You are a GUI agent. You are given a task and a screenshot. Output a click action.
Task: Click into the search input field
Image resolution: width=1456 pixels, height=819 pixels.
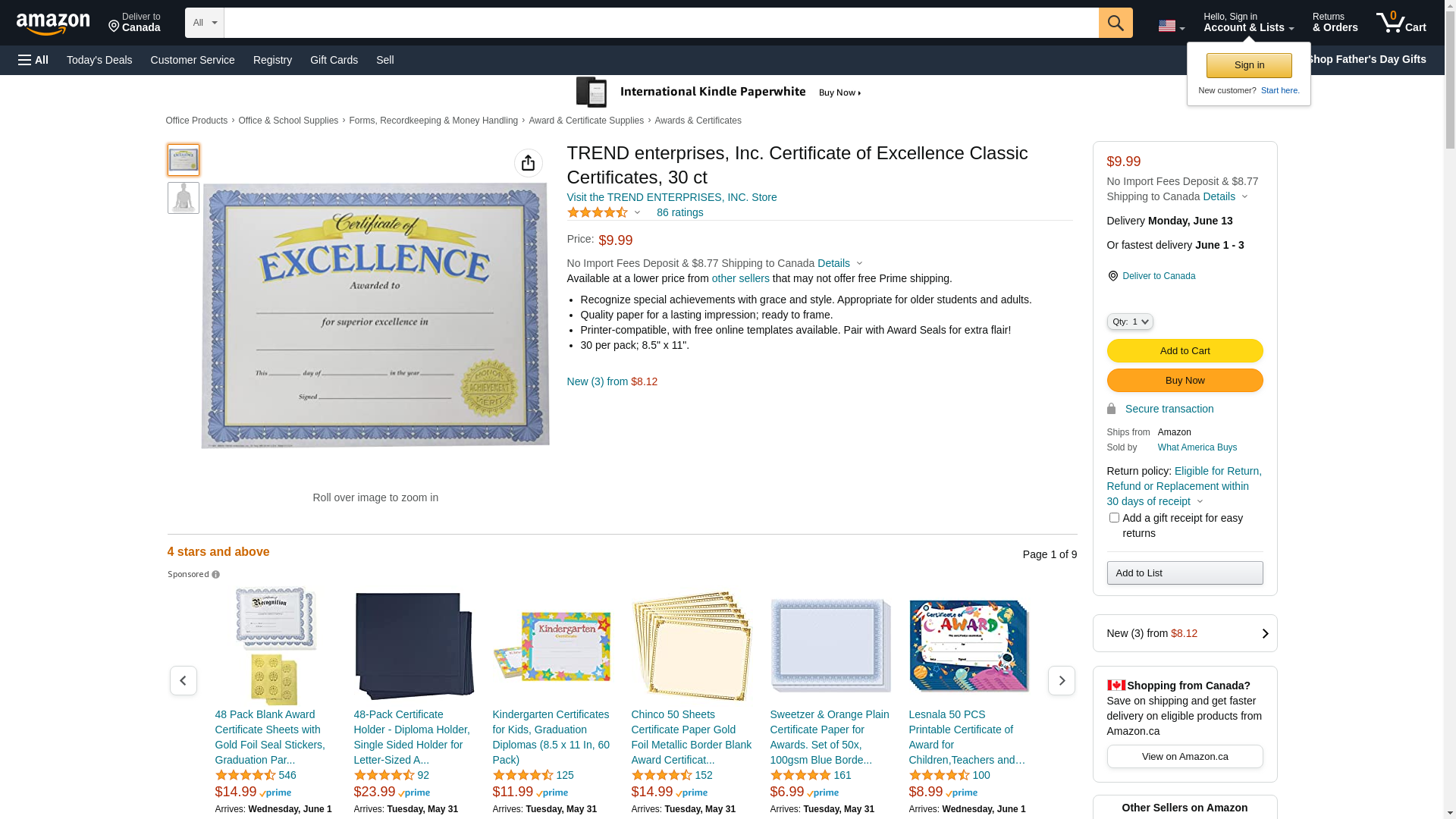click(661, 23)
